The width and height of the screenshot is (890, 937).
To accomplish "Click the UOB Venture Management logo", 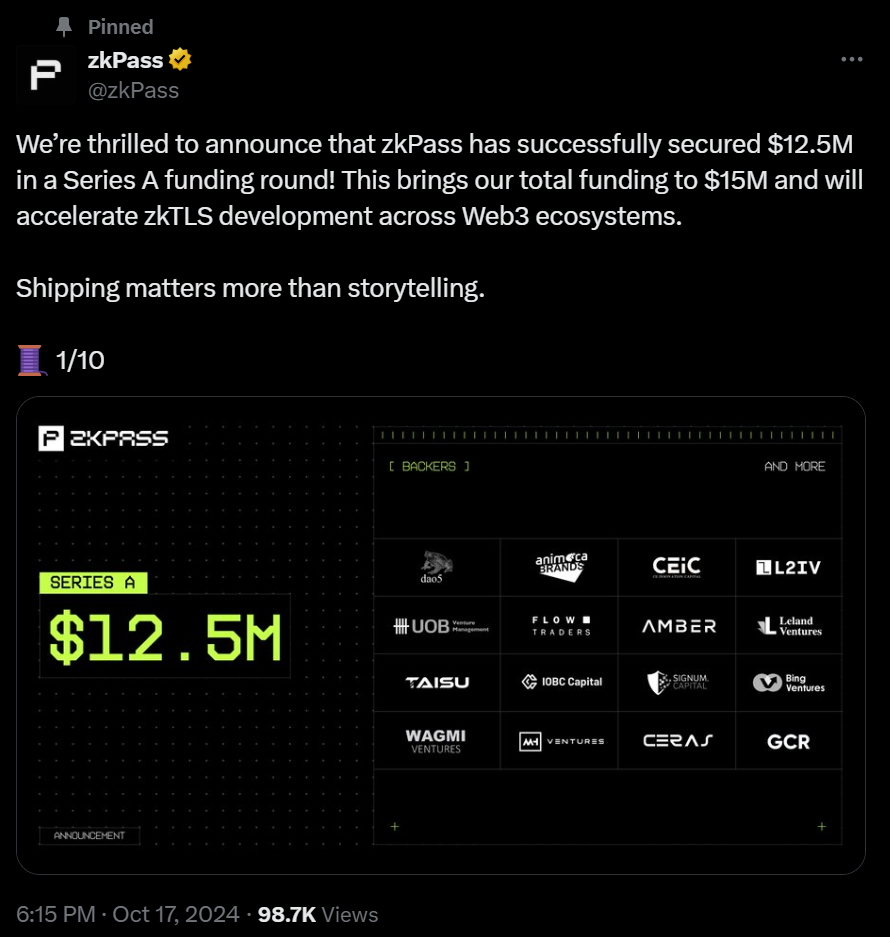I will click(x=441, y=626).
